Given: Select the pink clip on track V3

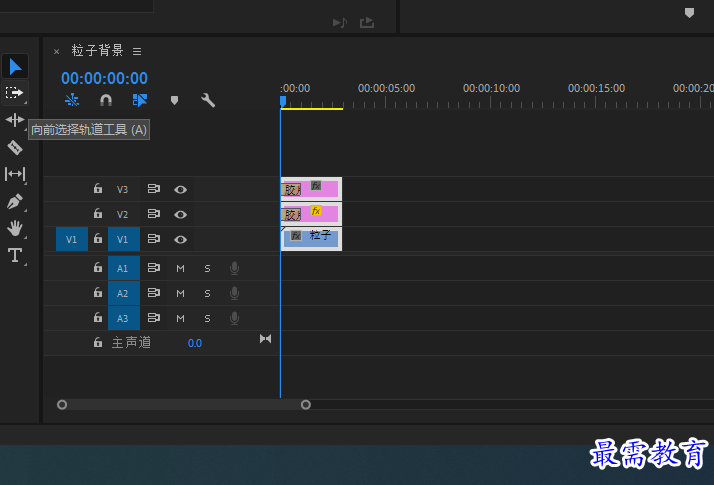Looking at the screenshot, I should pos(311,189).
